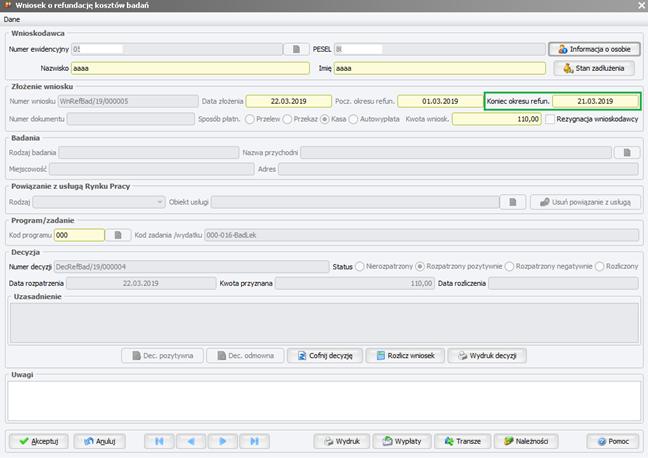The image size is (648, 458).
Task: Click Kod zadania field 000-016-BadLek
Action: [x=422, y=235]
